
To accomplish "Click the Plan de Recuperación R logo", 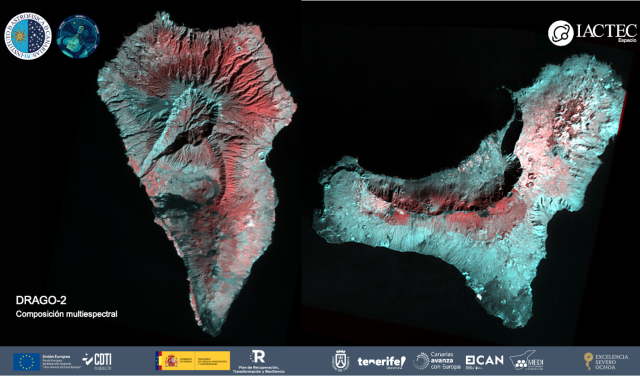I will click(258, 356).
